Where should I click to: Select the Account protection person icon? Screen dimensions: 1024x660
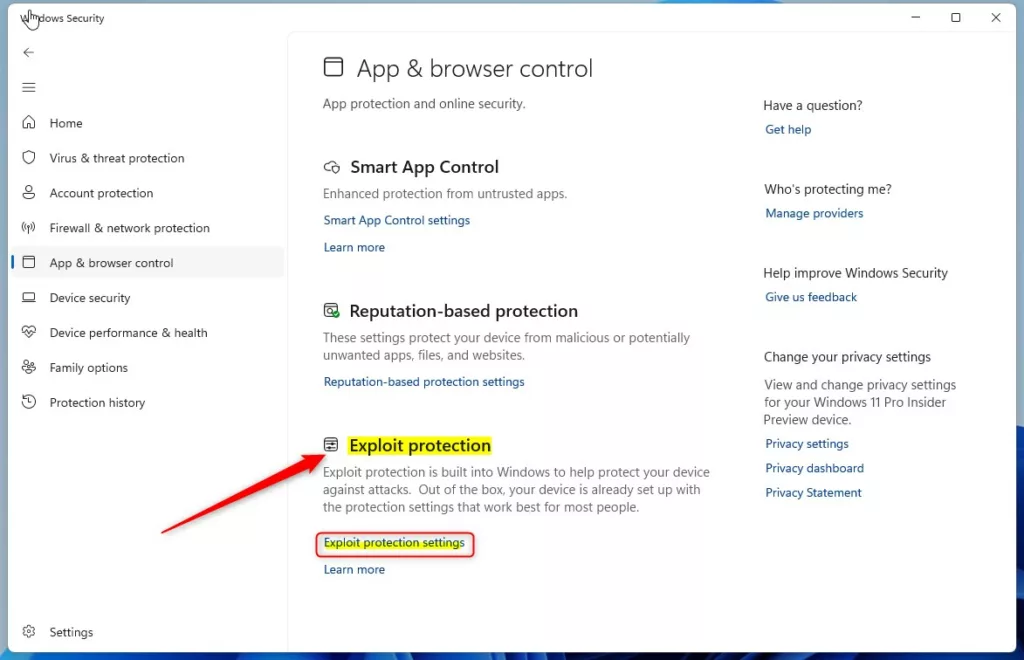pyautogui.click(x=29, y=193)
